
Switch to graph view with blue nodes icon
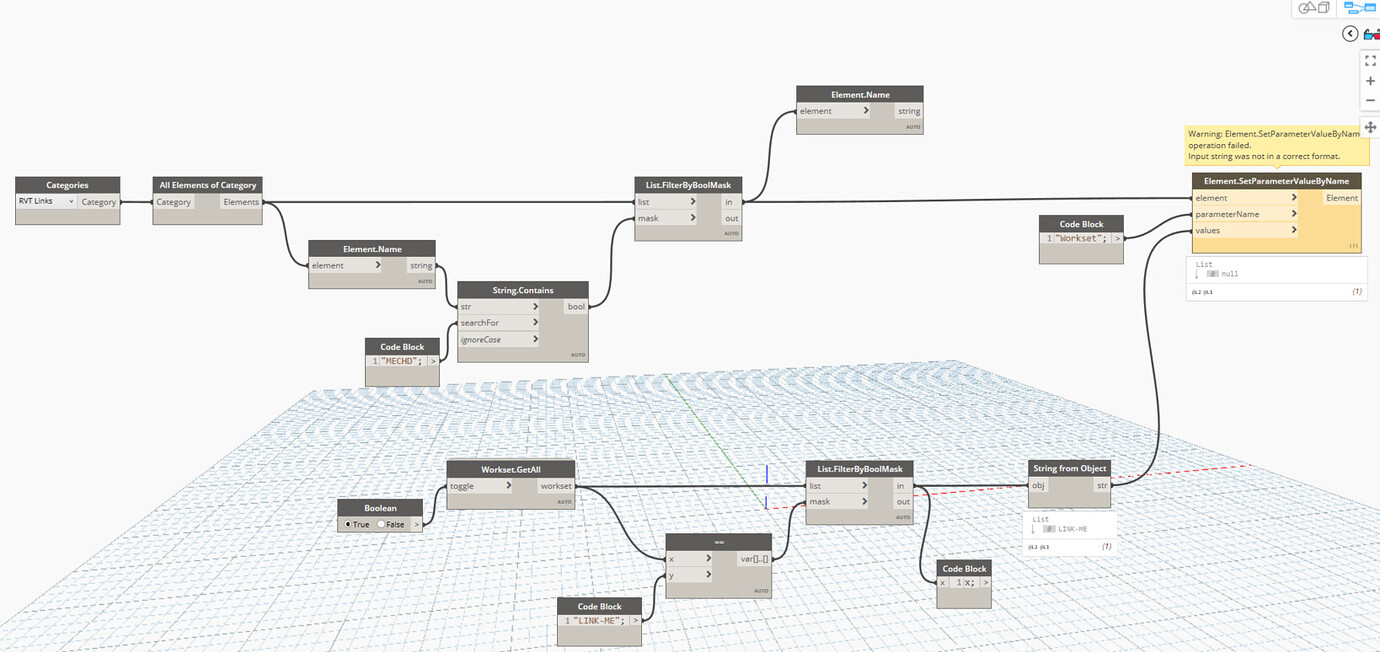click(1362, 8)
